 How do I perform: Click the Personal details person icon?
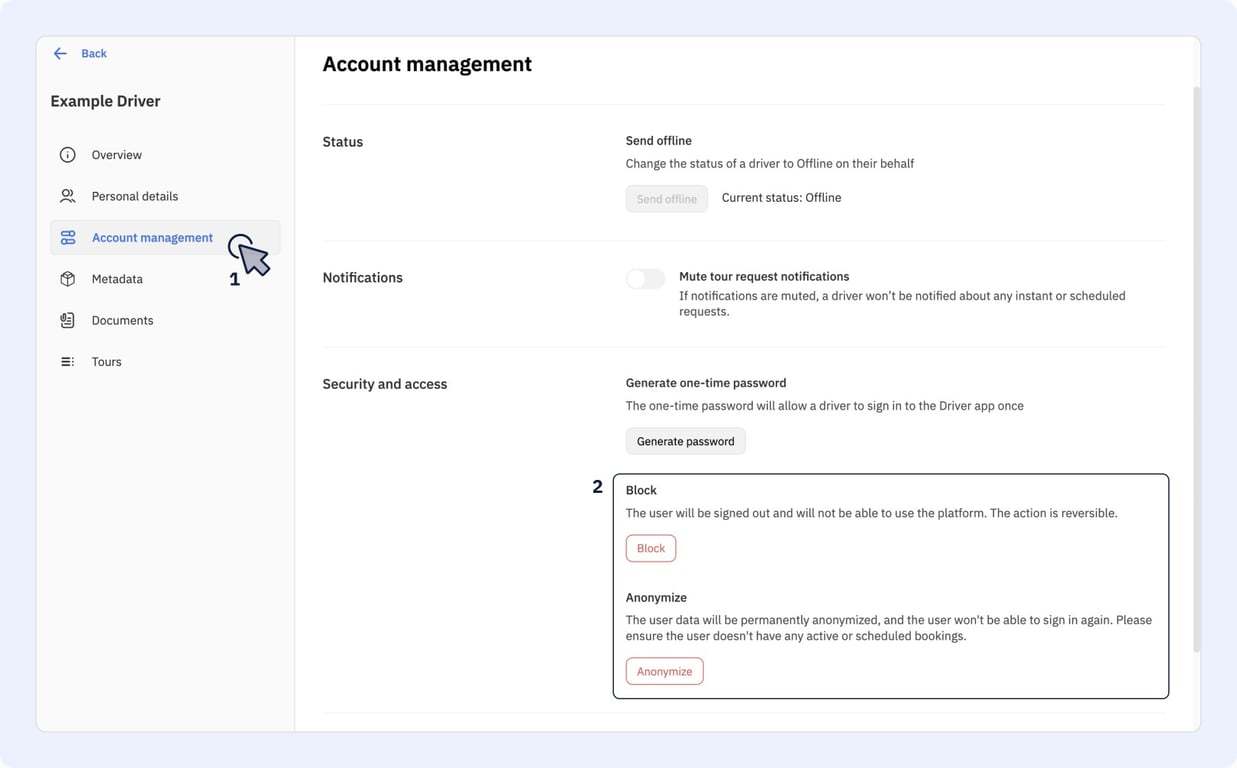pyautogui.click(x=67, y=196)
